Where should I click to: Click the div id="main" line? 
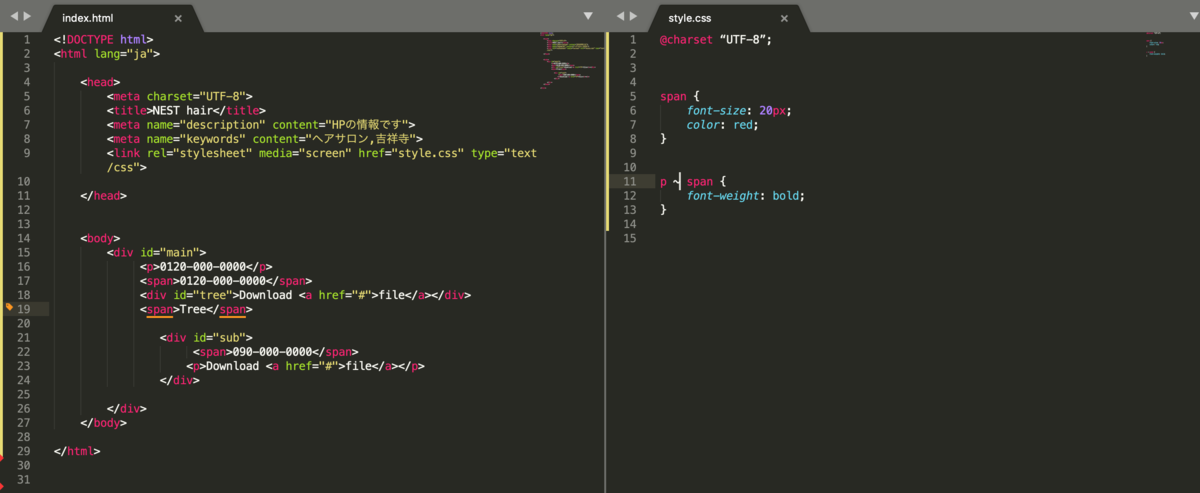click(x=157, y=252)
